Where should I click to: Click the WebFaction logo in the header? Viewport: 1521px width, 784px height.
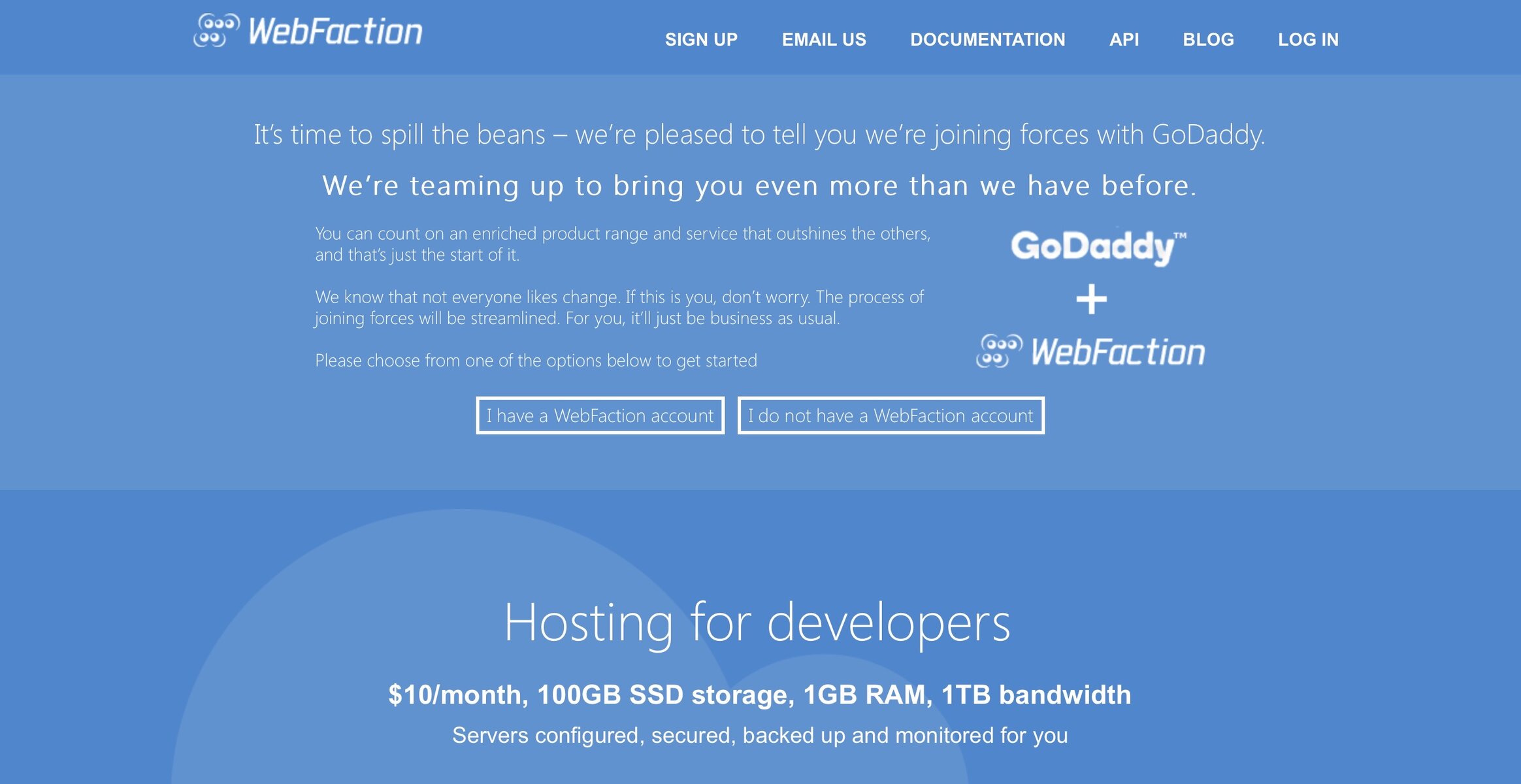tap(308, 31)
